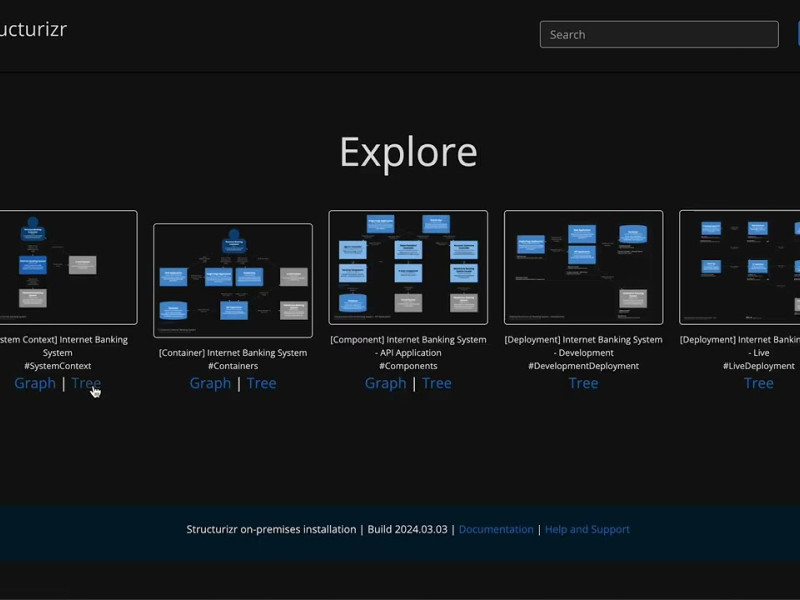Screen dimensions: 800x600
Task: Click '[Component] Internet Banking System' title
Action: click(x=408, y=339)
